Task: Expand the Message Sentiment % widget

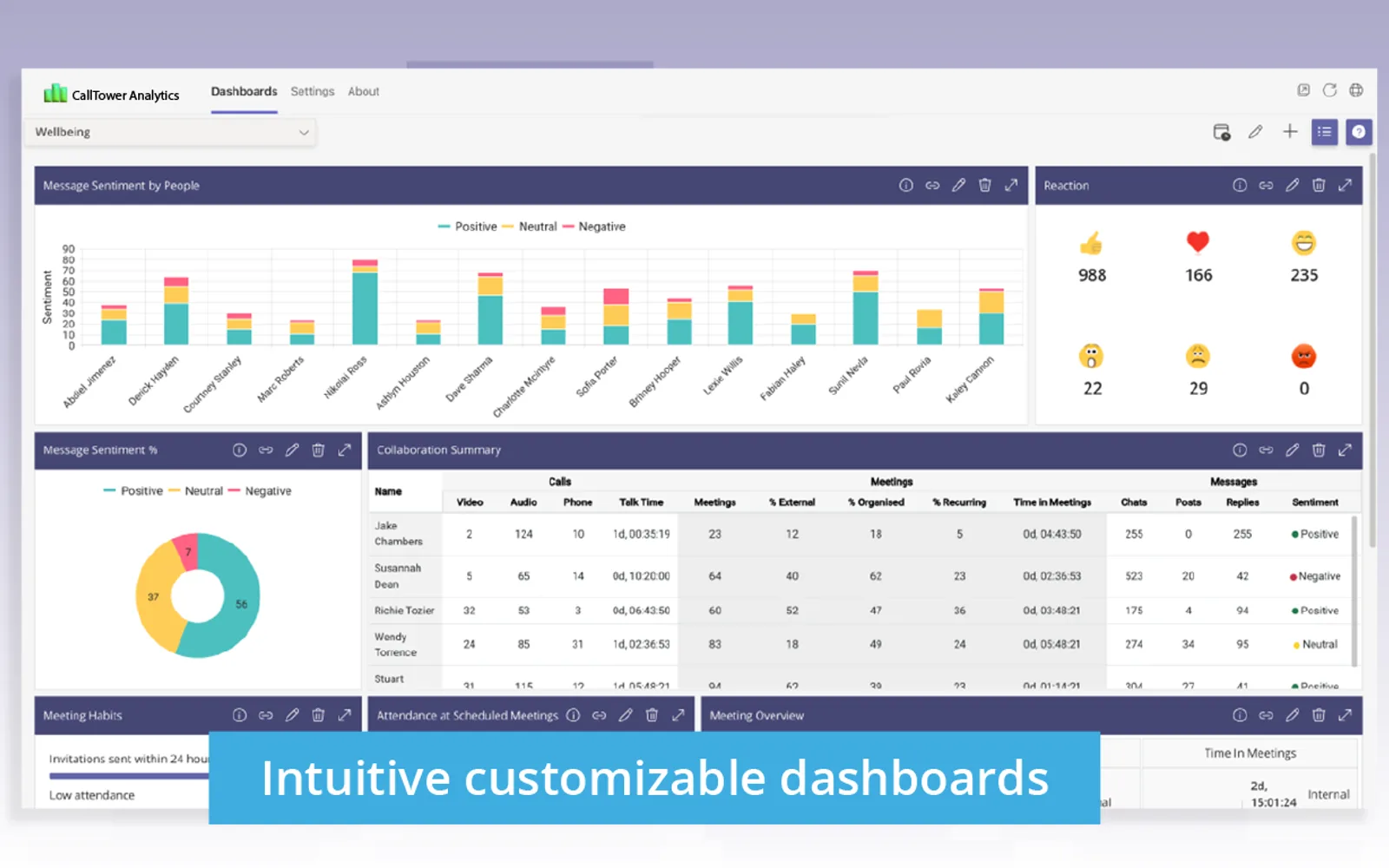Action: tap(345, 450)
